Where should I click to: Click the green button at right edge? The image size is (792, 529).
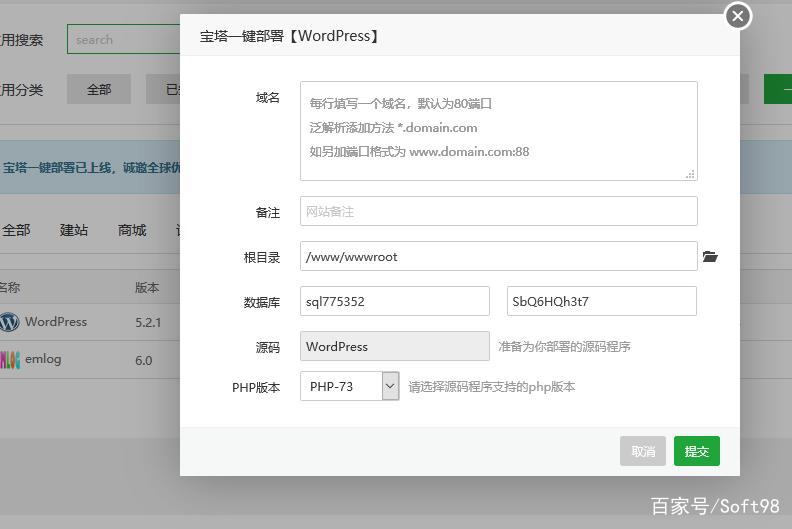pyautogui.click(x=778, y=89)
